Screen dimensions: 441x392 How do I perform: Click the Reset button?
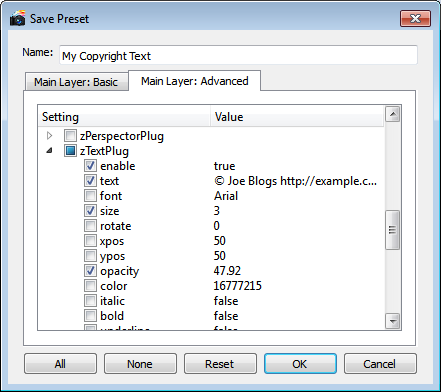click(220, 364)
